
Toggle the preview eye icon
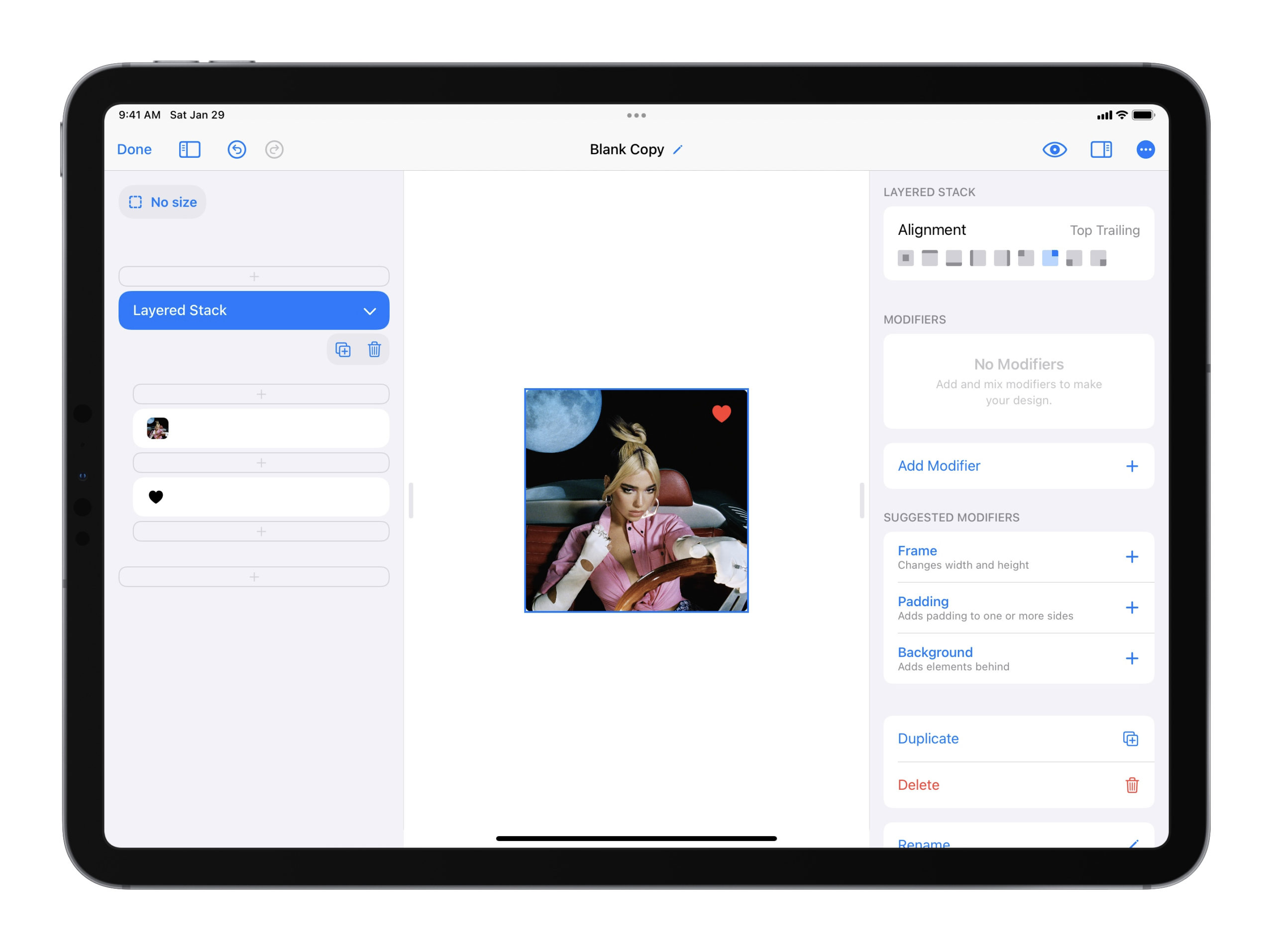[x=1054, y=150]
